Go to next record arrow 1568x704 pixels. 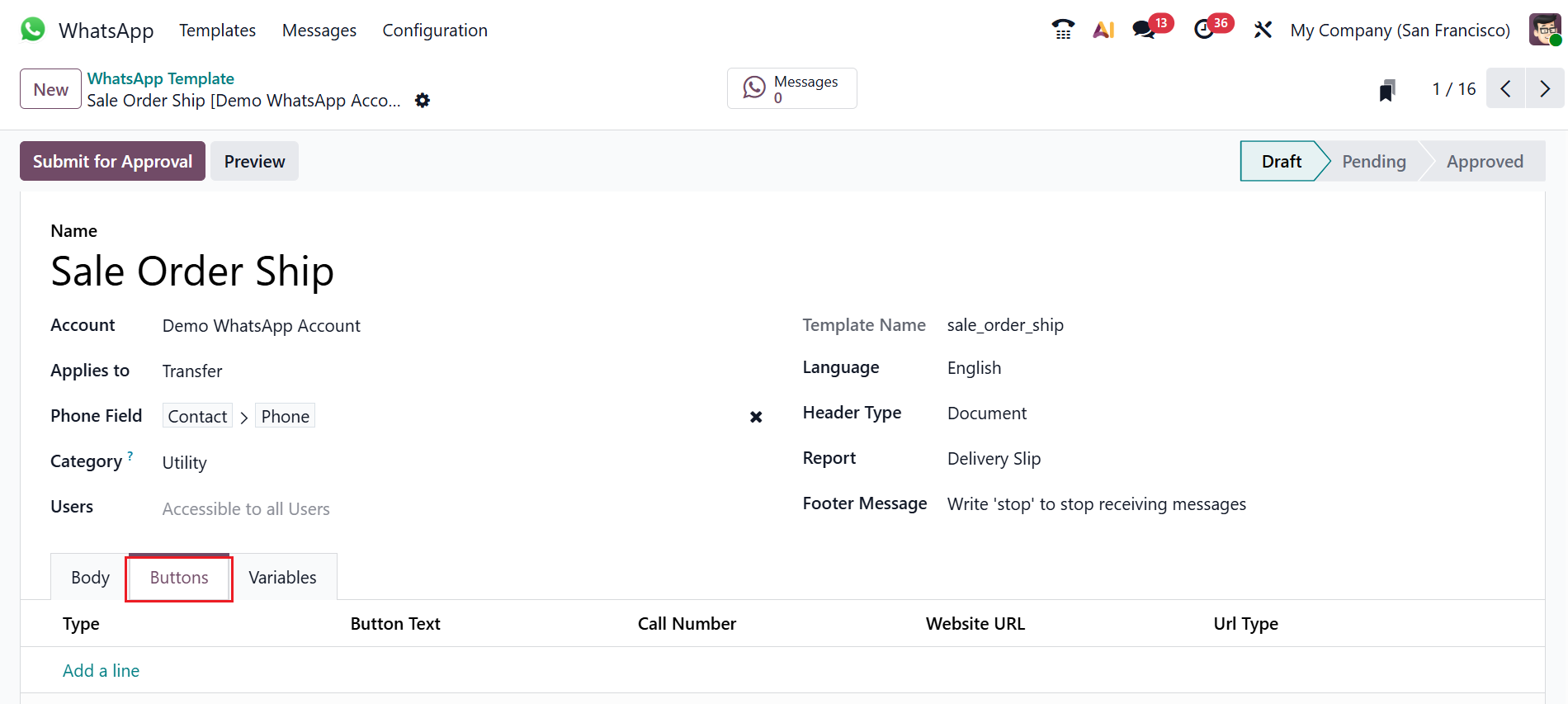1545,88
